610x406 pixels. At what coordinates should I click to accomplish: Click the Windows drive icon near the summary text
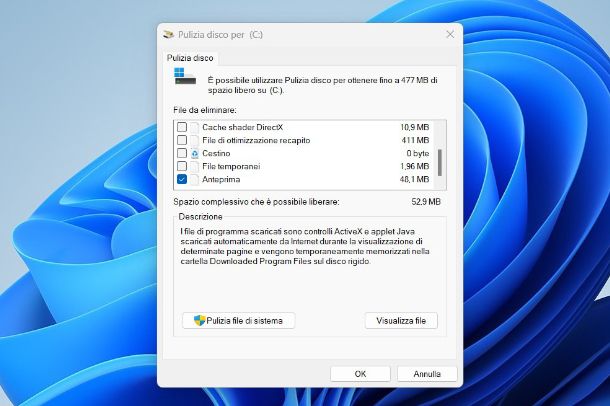[x=185, y=76]
